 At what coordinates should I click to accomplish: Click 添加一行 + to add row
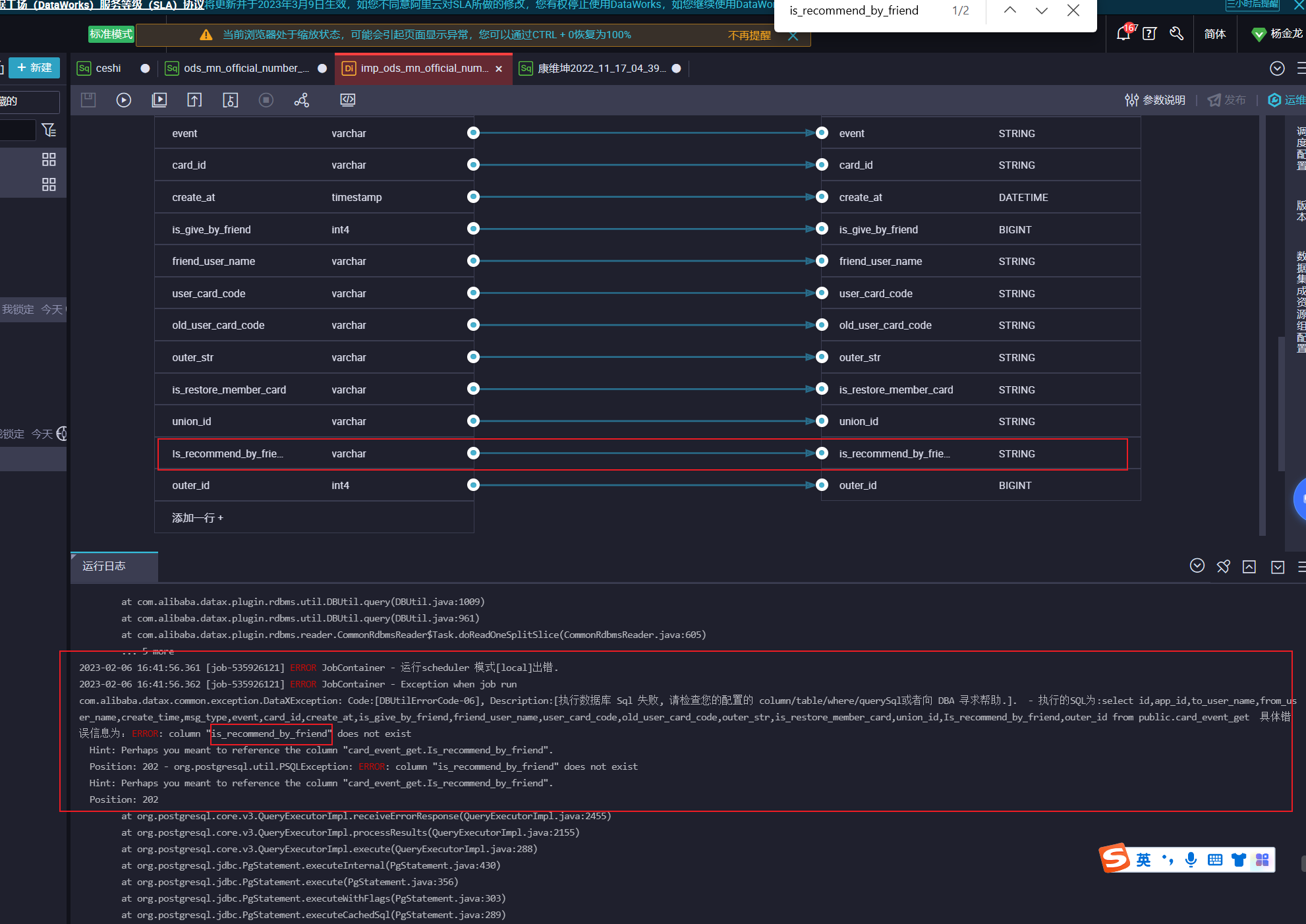click(x=198, y=517)
